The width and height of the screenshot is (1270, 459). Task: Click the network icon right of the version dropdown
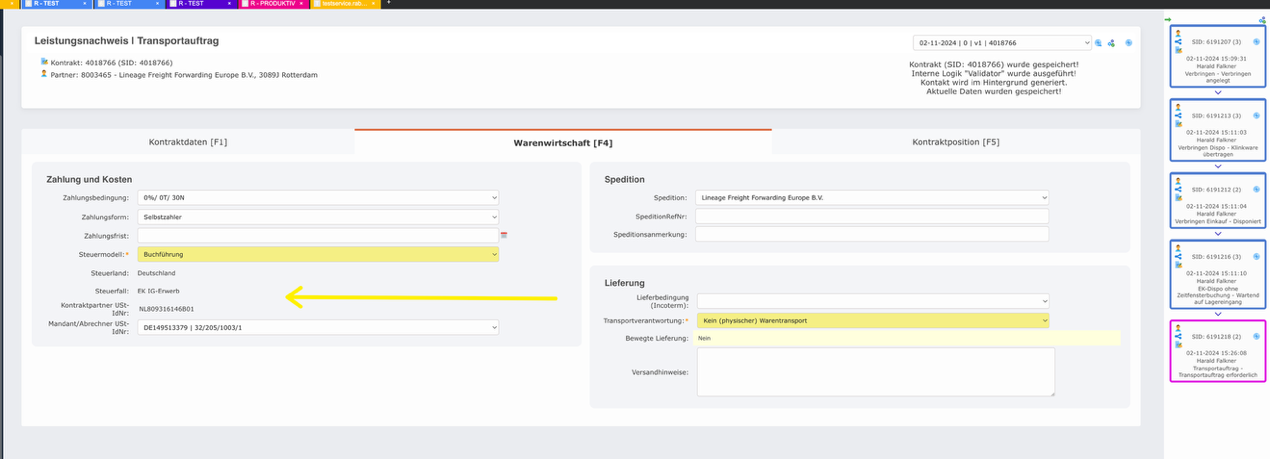tap(1111, 43)
